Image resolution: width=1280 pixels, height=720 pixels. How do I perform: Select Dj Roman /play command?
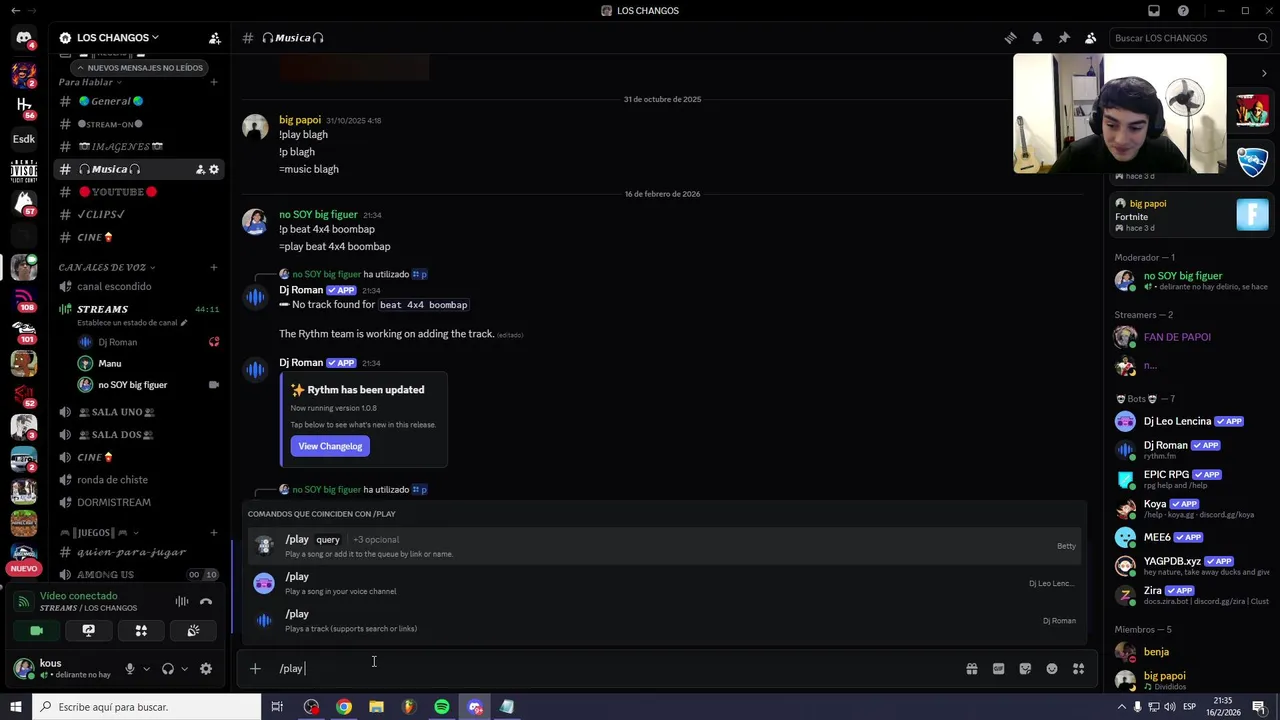click(666, 621)
